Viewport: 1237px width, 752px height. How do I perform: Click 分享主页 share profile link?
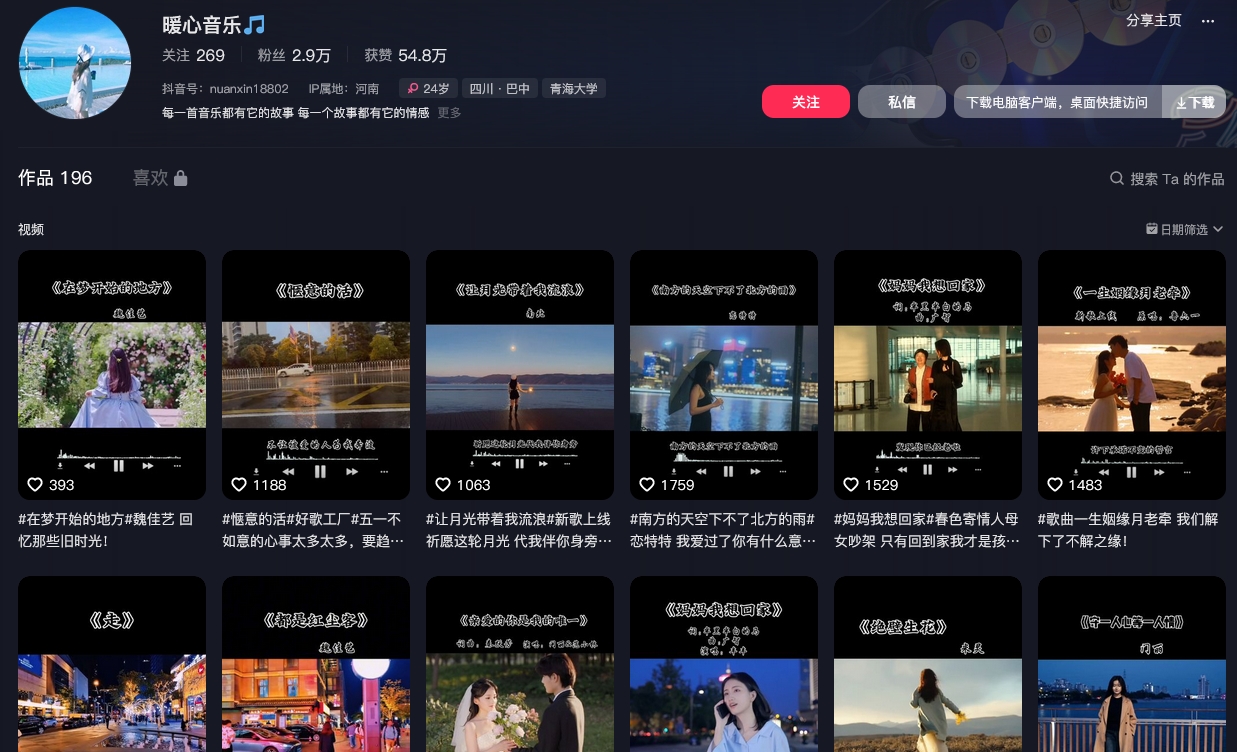click(1154, 20)
